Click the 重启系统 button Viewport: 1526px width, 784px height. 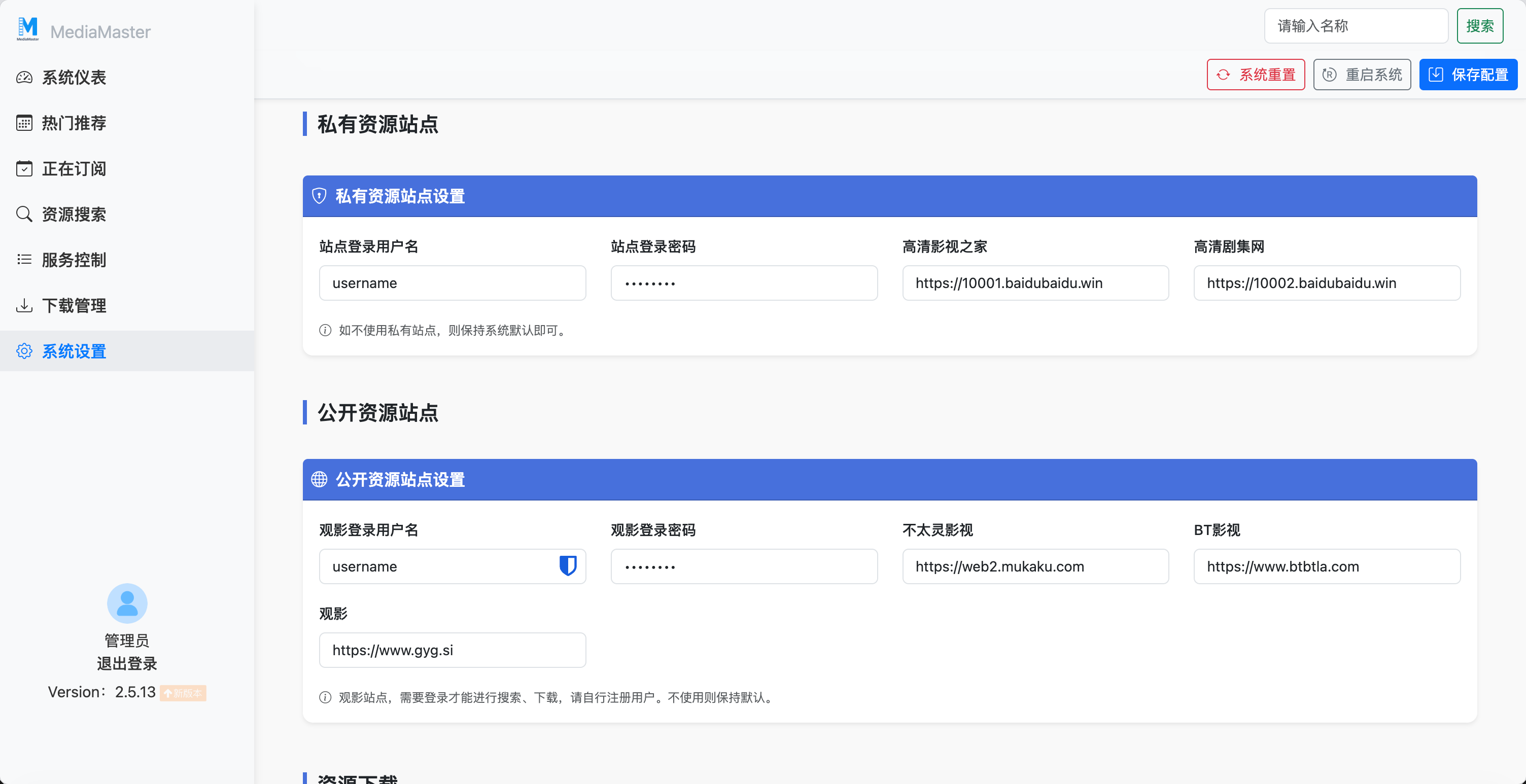1362,75
